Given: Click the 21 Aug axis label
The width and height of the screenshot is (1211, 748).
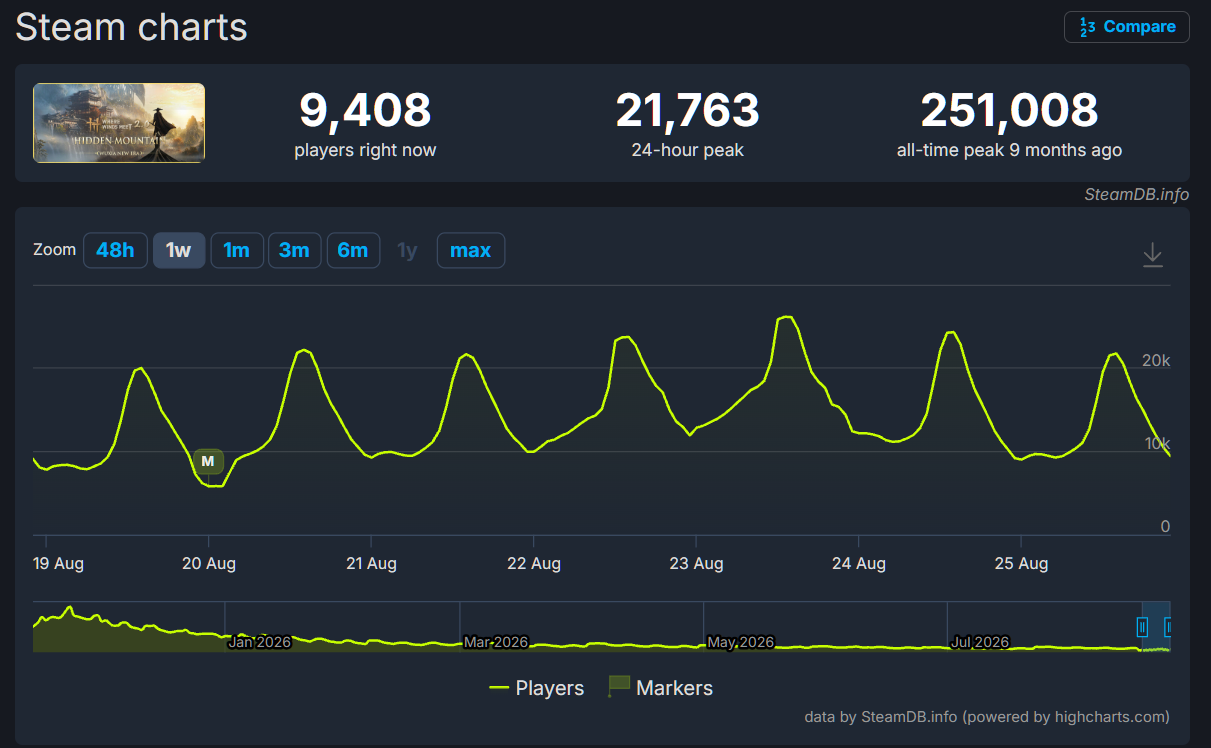Looking at the screenshot, I should click(x=372, y=563).
